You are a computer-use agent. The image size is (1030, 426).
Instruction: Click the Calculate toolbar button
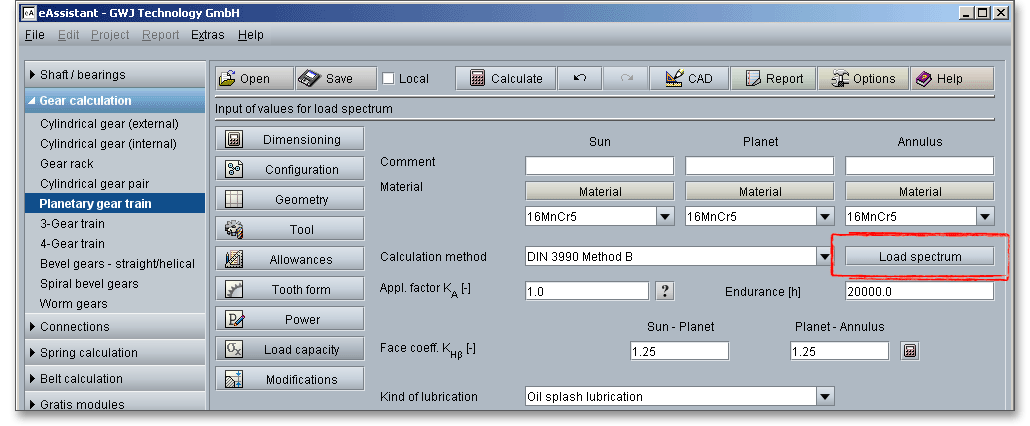coord(506,79)
